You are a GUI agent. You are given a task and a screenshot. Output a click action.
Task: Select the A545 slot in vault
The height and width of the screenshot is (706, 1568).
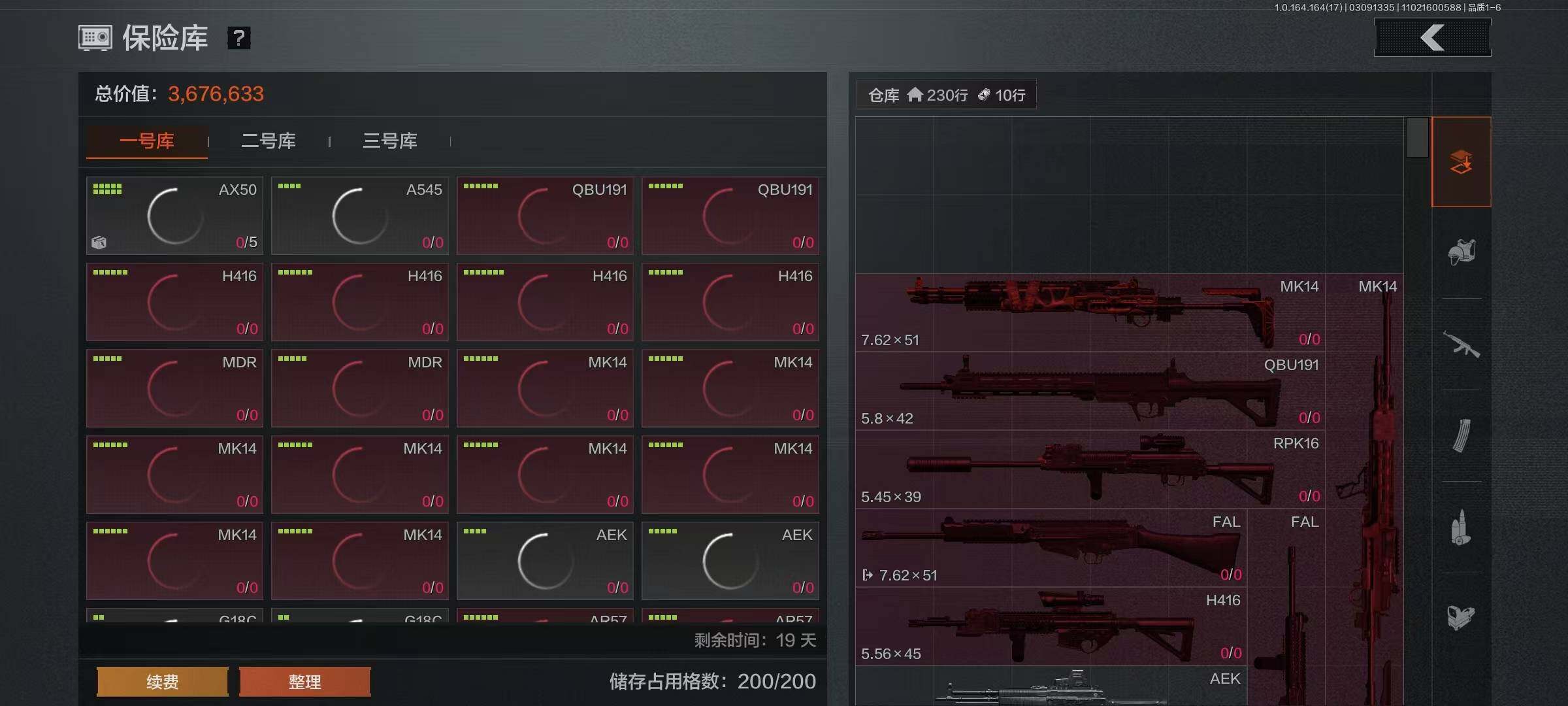360,216
